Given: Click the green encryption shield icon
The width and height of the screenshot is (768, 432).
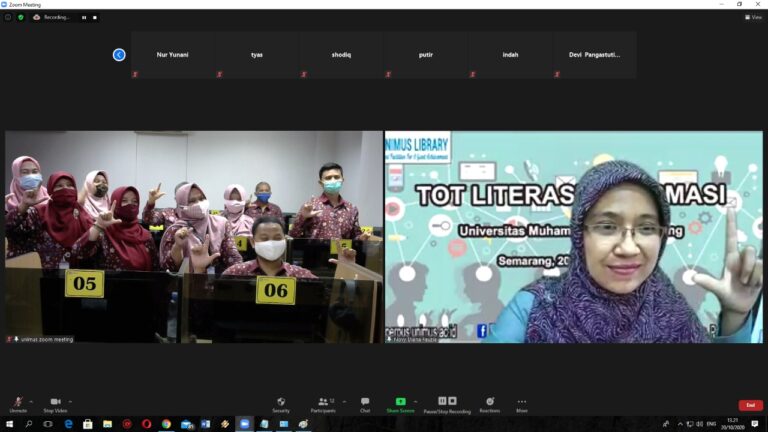Looking at the screenshot, I should point(20,17).
